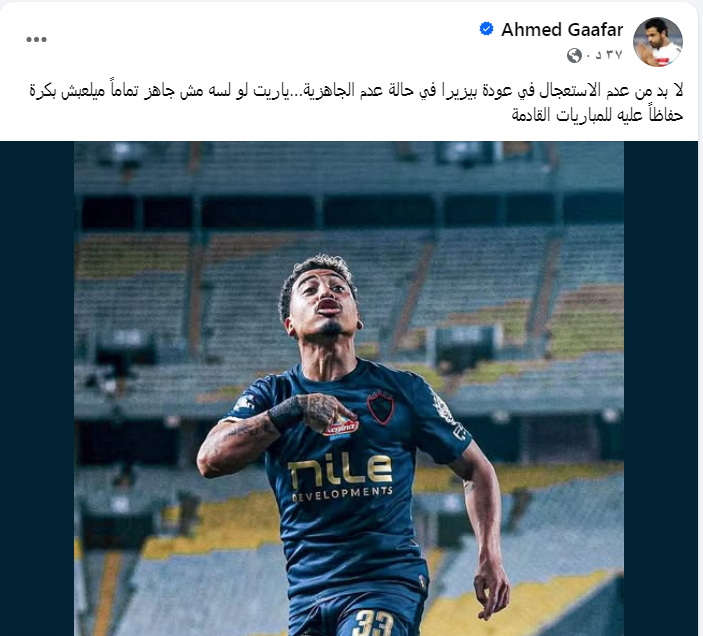Open the Ahmed Gaafar profile name link

tap(562, 30)
